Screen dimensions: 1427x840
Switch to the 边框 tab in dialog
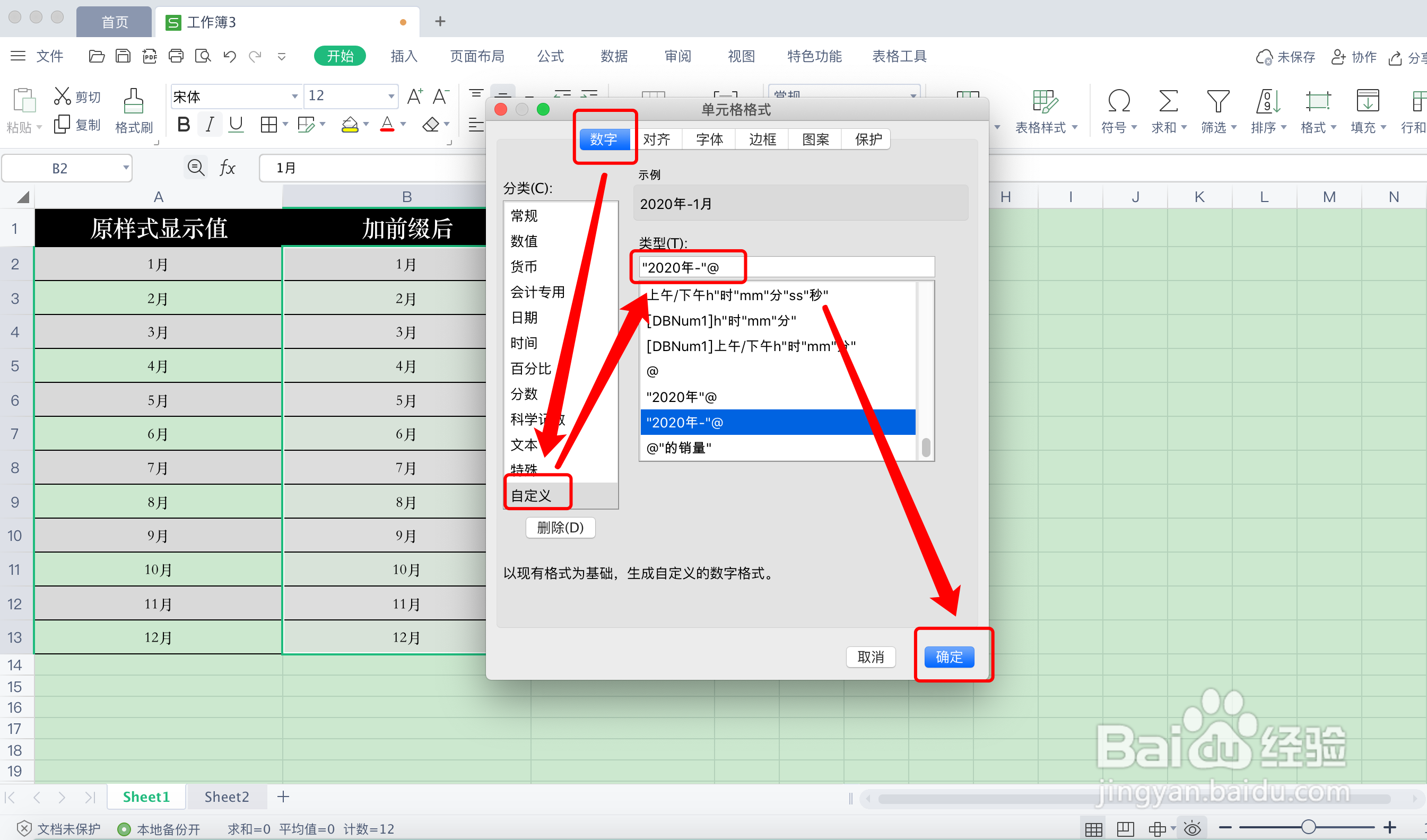point(762,139)
